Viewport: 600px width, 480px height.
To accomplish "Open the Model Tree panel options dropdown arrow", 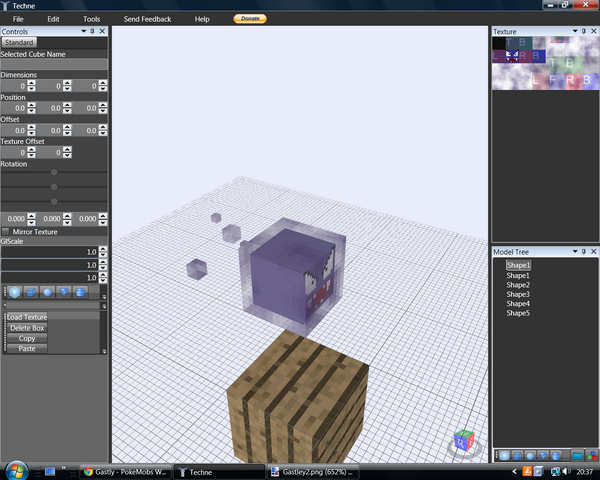I will point(575,252).
